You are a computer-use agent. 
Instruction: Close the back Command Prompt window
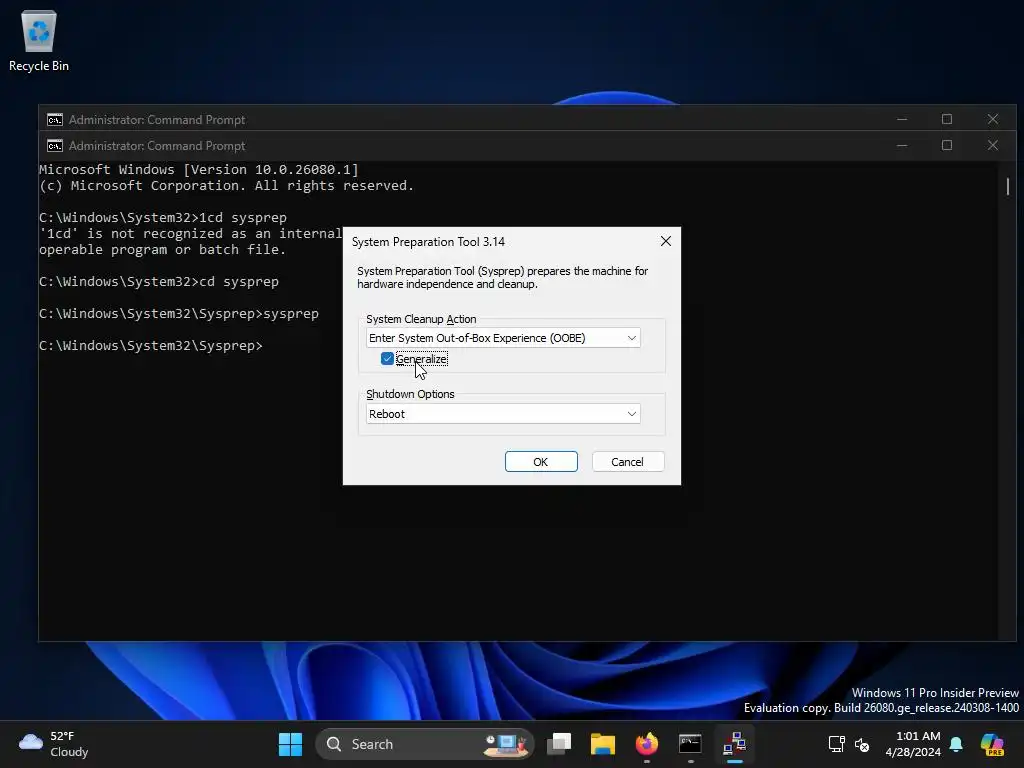(x=993, y=119)
